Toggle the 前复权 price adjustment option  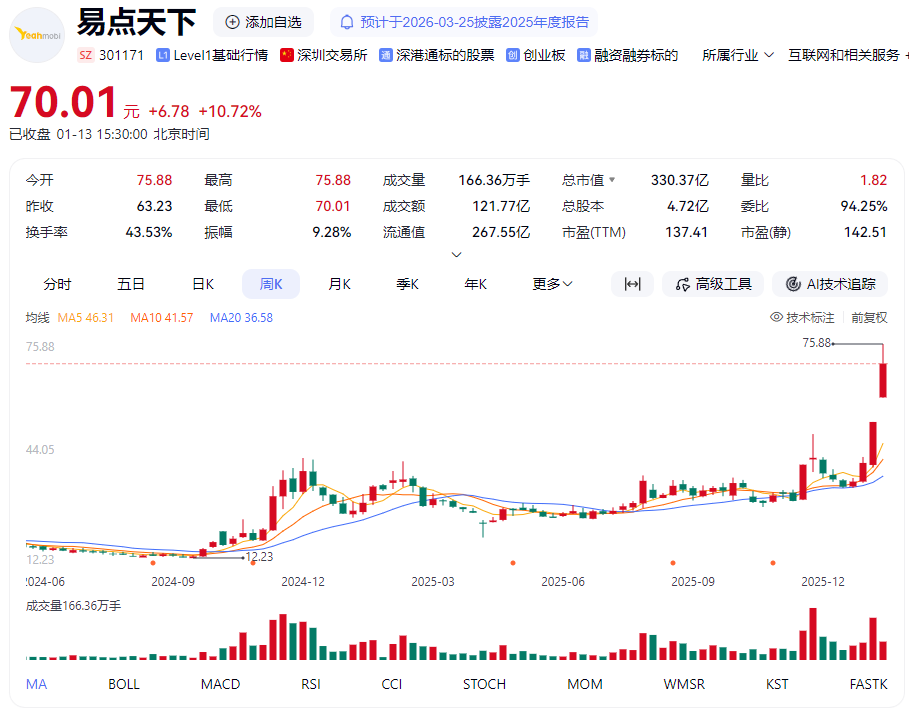click(869, 317)
